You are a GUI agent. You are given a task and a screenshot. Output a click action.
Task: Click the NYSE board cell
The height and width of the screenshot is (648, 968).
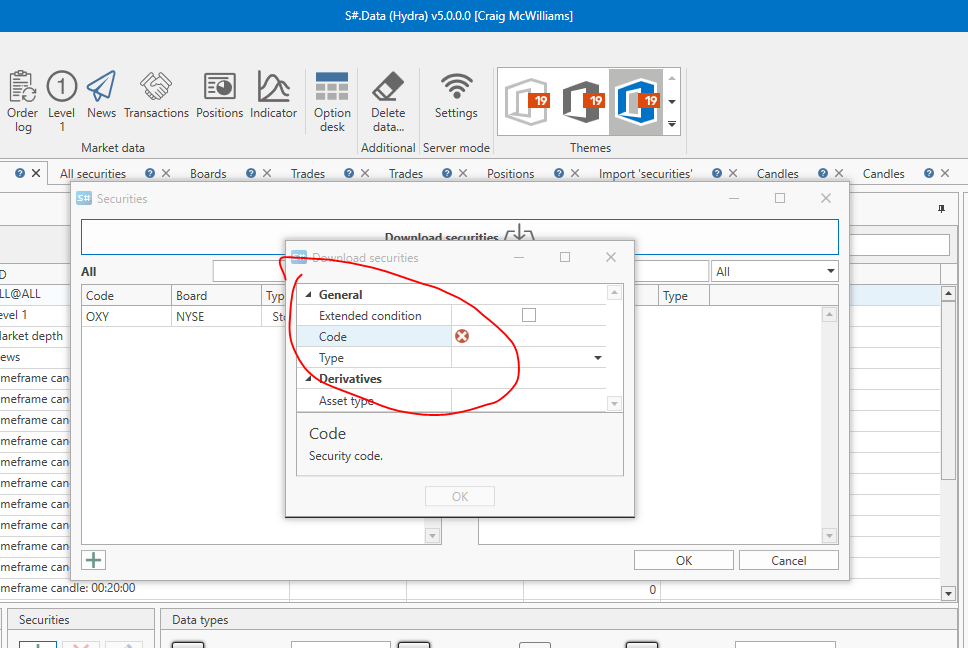point(215,317)
